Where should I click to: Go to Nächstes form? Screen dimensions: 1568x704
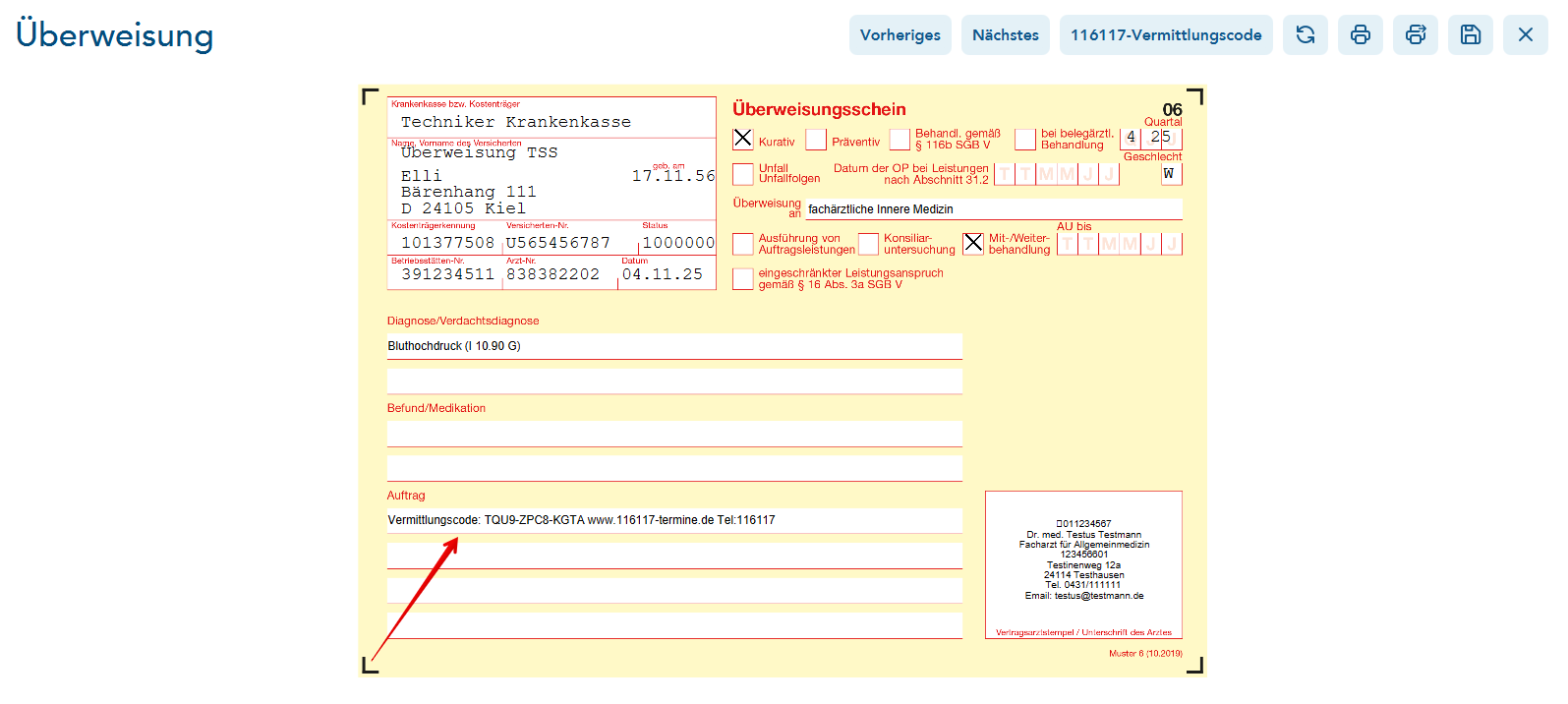(1005, 35)
